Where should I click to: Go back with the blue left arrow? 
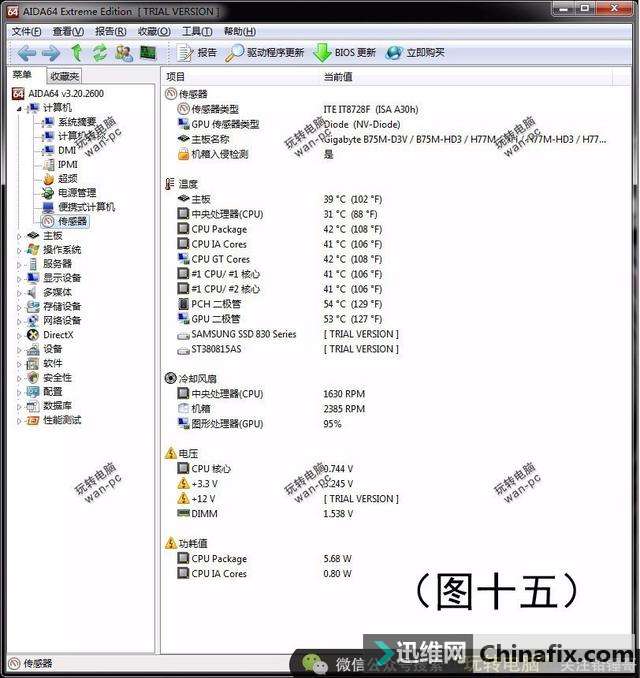click(x=26, y=53)
